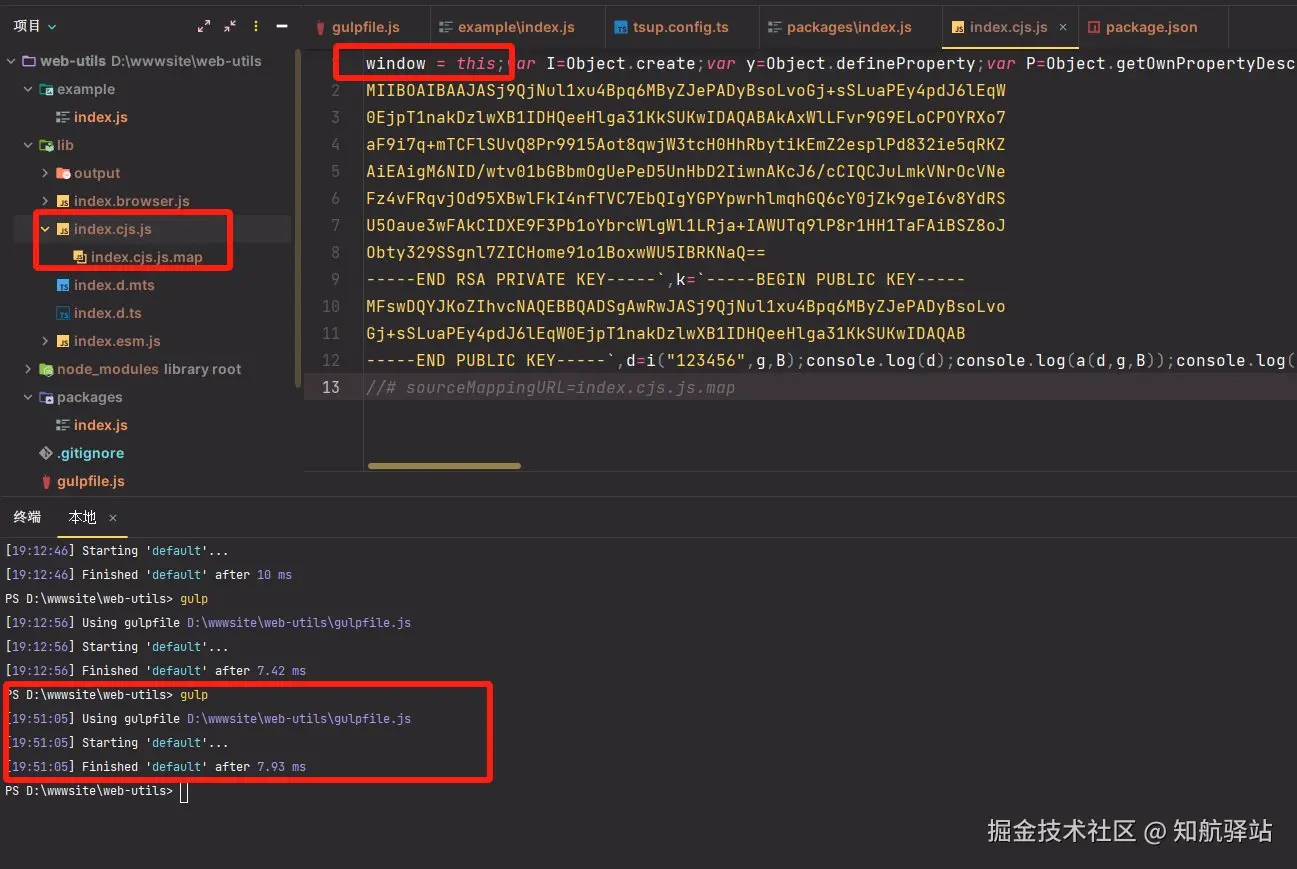Switch to the gulpfile.js editor tab

[x=366, y=27]
